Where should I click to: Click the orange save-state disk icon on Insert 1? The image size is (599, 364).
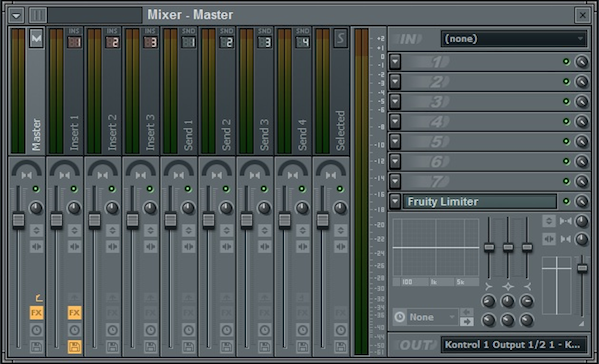click(74, 347)
